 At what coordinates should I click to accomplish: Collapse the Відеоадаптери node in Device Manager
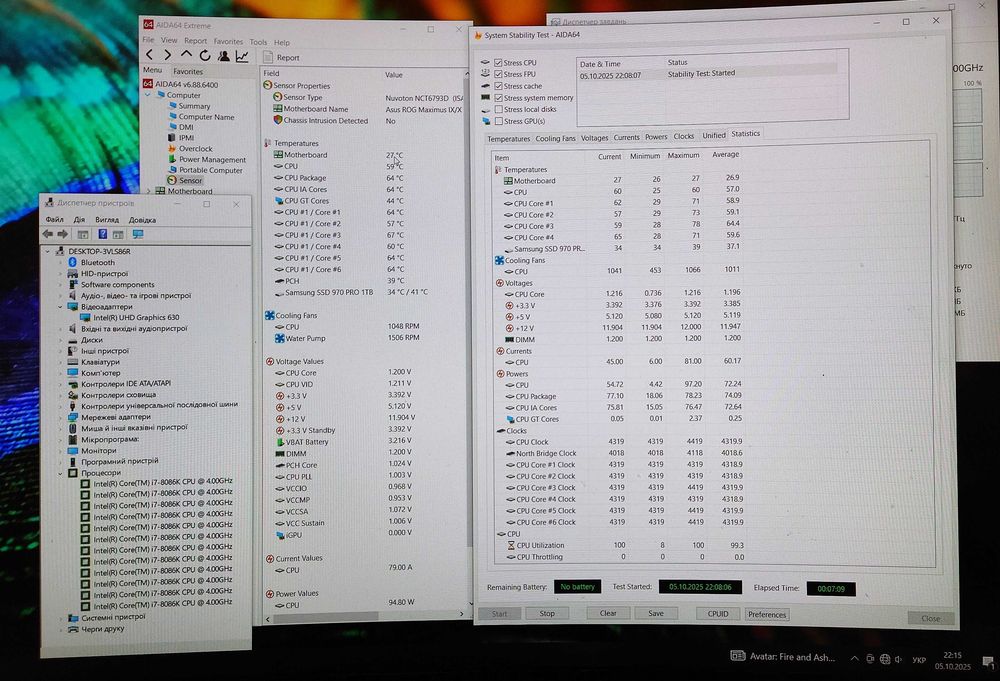click(x=61, y=307)
